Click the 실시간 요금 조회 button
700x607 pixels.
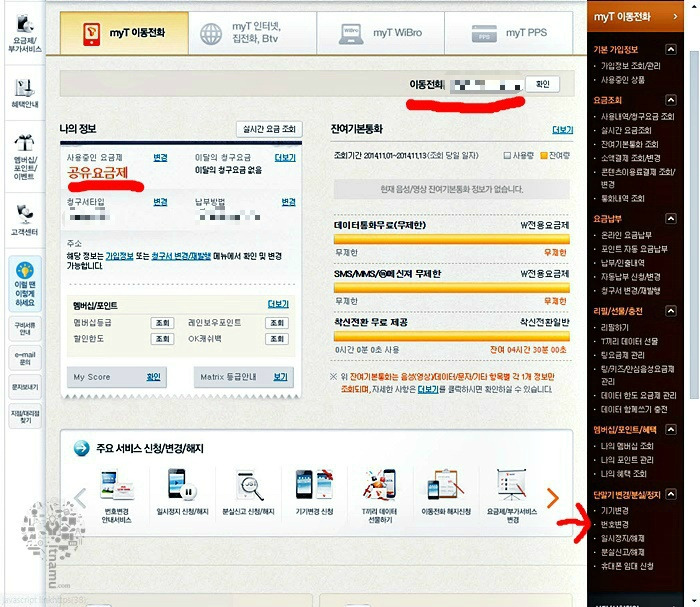(269, 129)
